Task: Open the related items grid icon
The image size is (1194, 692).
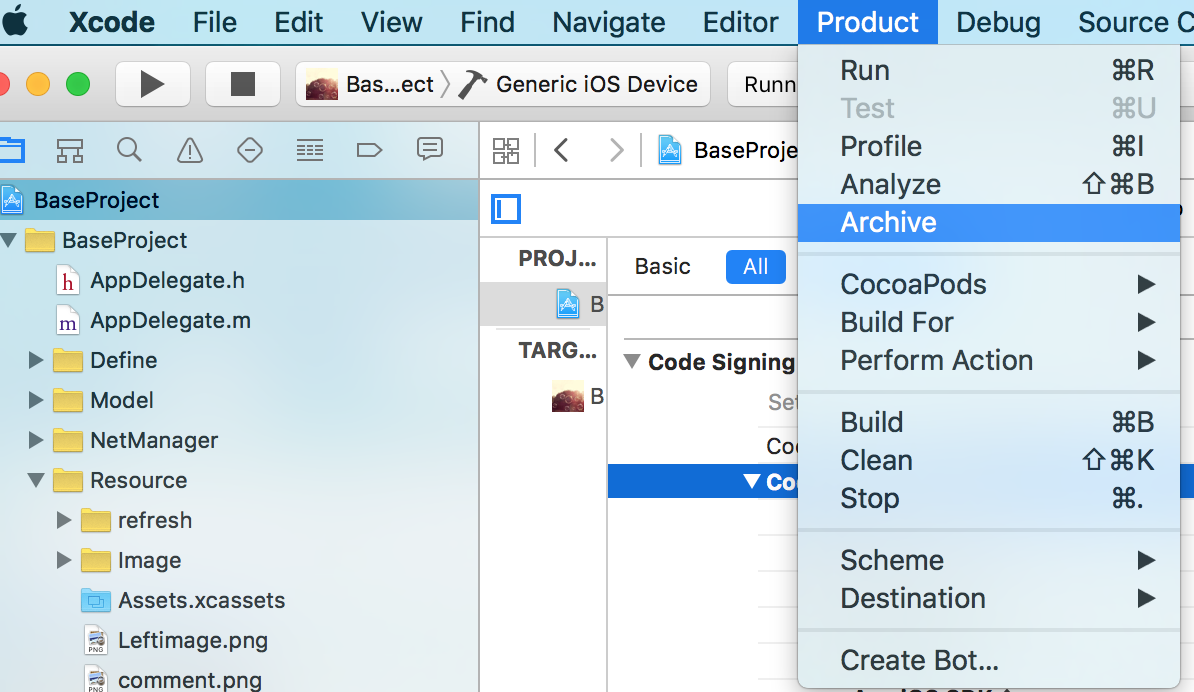Action: click(506, 151)
